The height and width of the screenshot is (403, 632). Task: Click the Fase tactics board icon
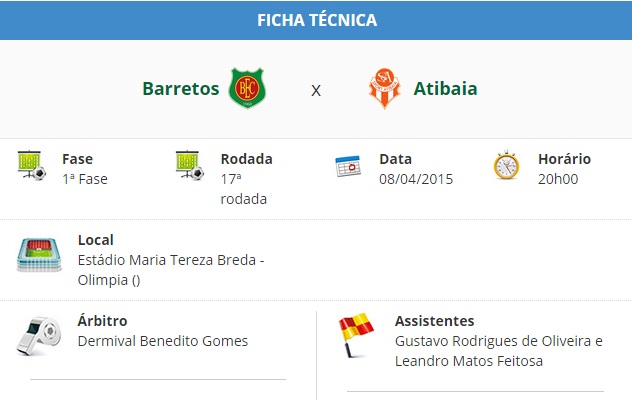click(x=32, y=165)
